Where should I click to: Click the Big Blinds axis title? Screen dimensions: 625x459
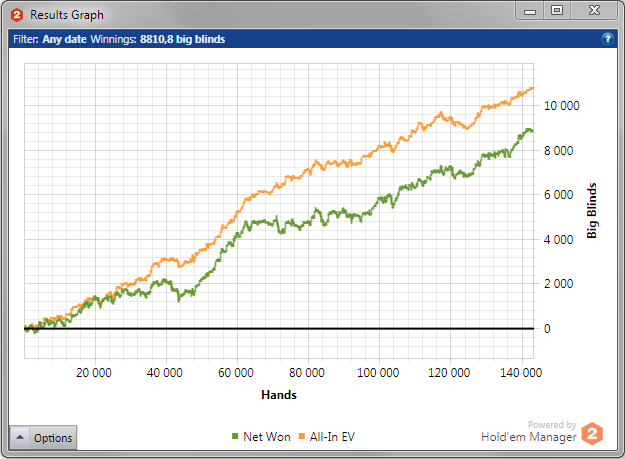point(592,210)
